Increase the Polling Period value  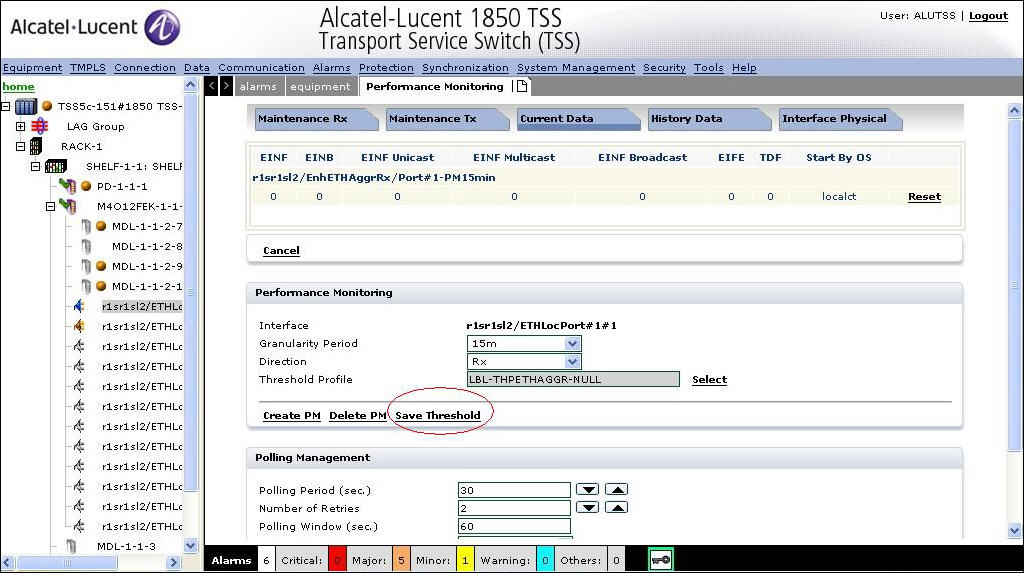pos(616,489)
